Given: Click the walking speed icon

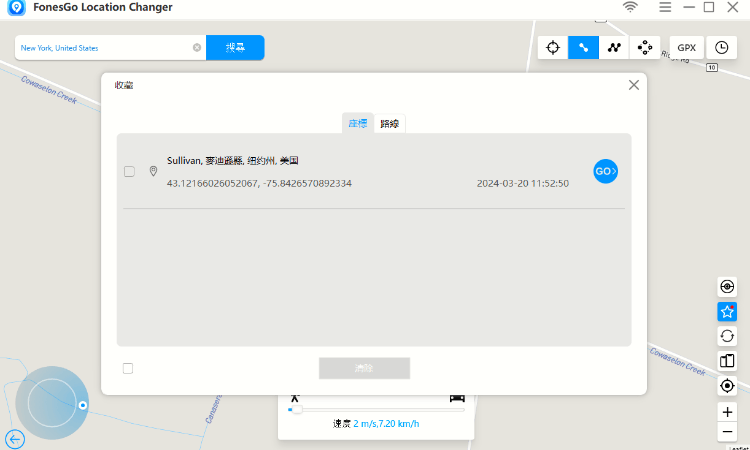Looking at the screenshot, I should (295, 398).
